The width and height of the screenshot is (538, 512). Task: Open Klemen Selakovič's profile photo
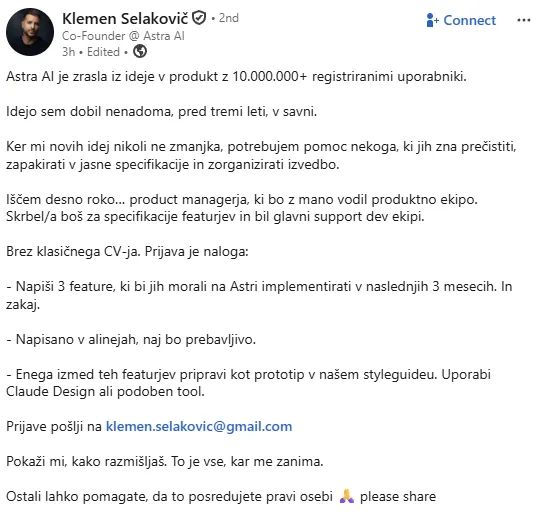coord(30,32)
